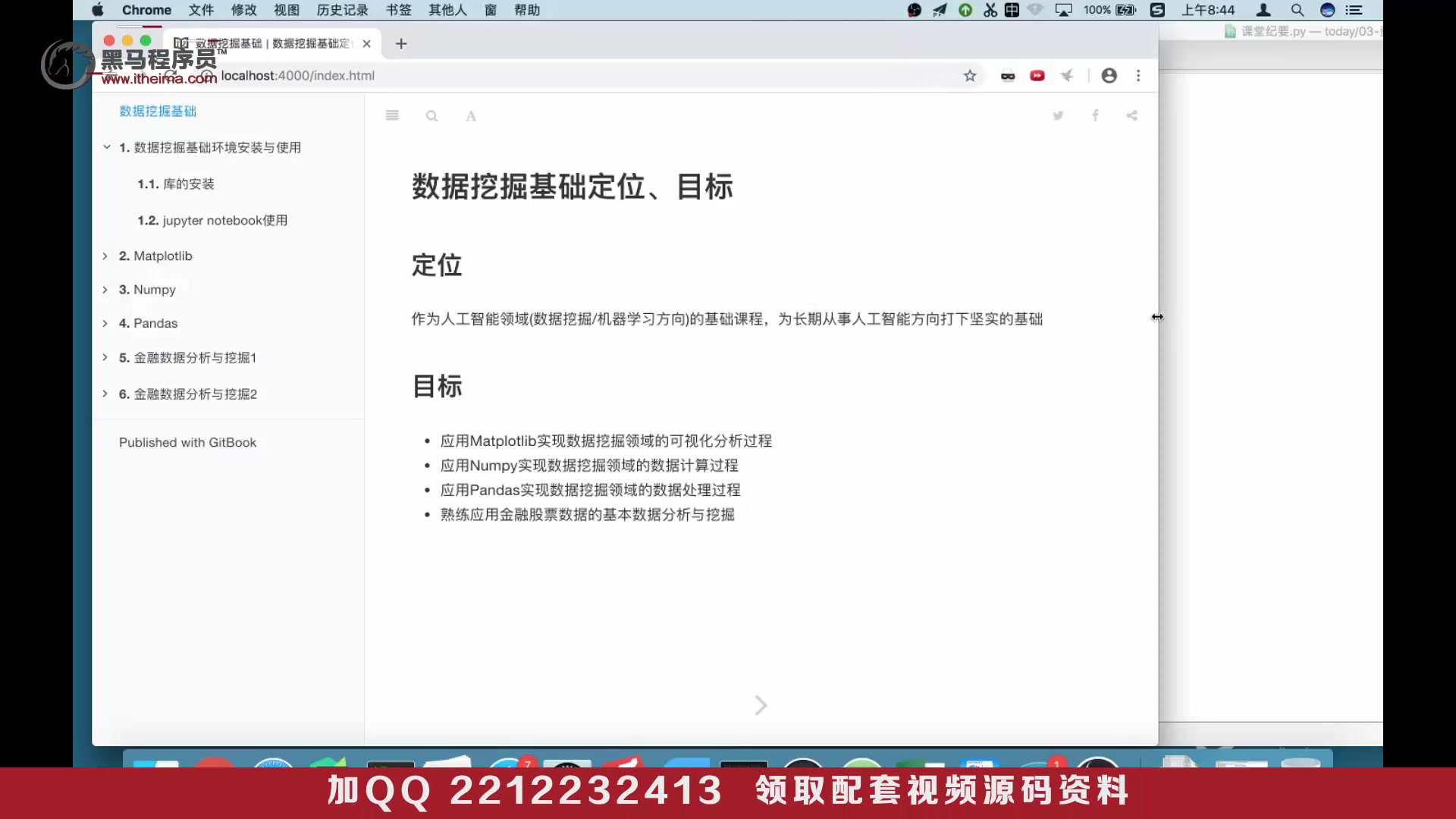Image resolution: width=1456 pixels, height=819 pixels.
Task: Open the 修改 menu
Action: coord(243,10)
